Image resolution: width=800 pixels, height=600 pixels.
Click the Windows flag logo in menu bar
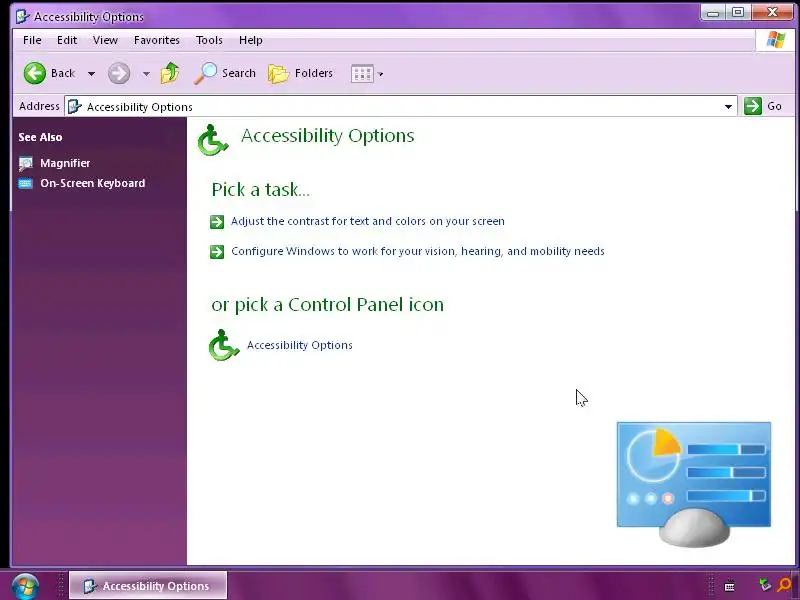pyautogui.click(x=776, y=40)
